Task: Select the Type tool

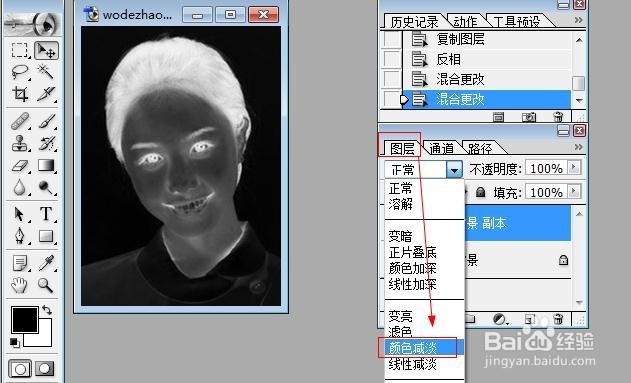Action: [x=46, y=214]
